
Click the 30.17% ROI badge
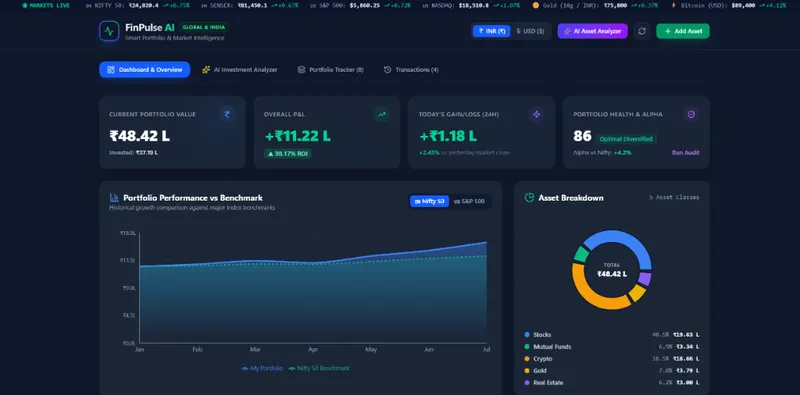(x=288, y=153)
